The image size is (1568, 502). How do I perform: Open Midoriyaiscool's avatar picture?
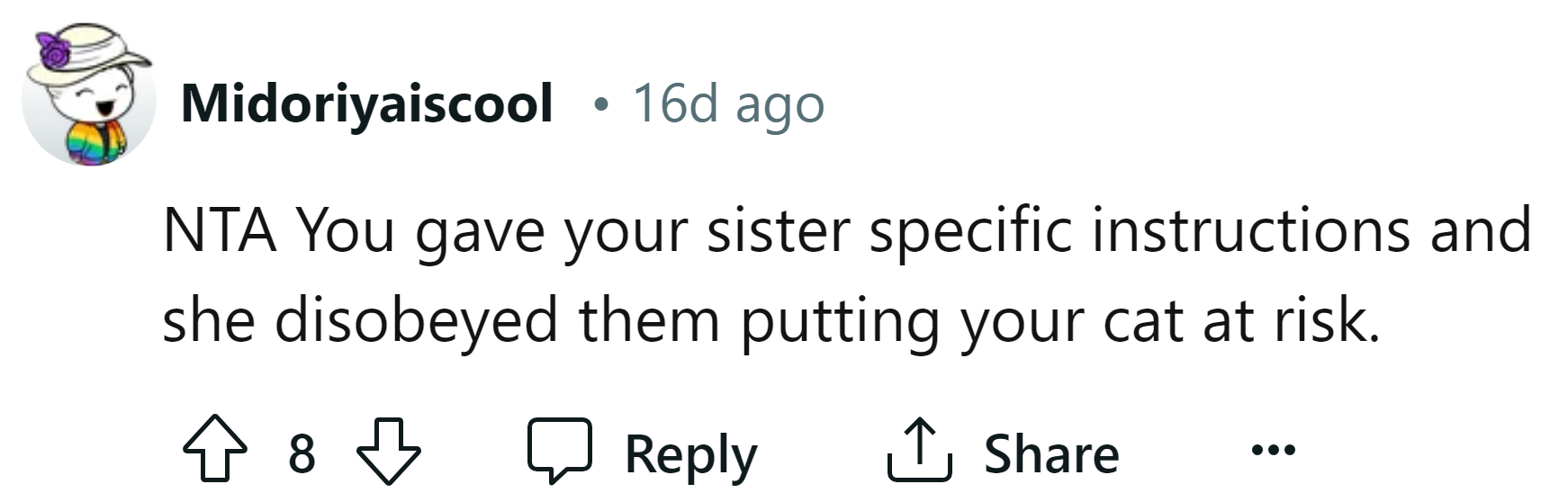tap(88, 97)
